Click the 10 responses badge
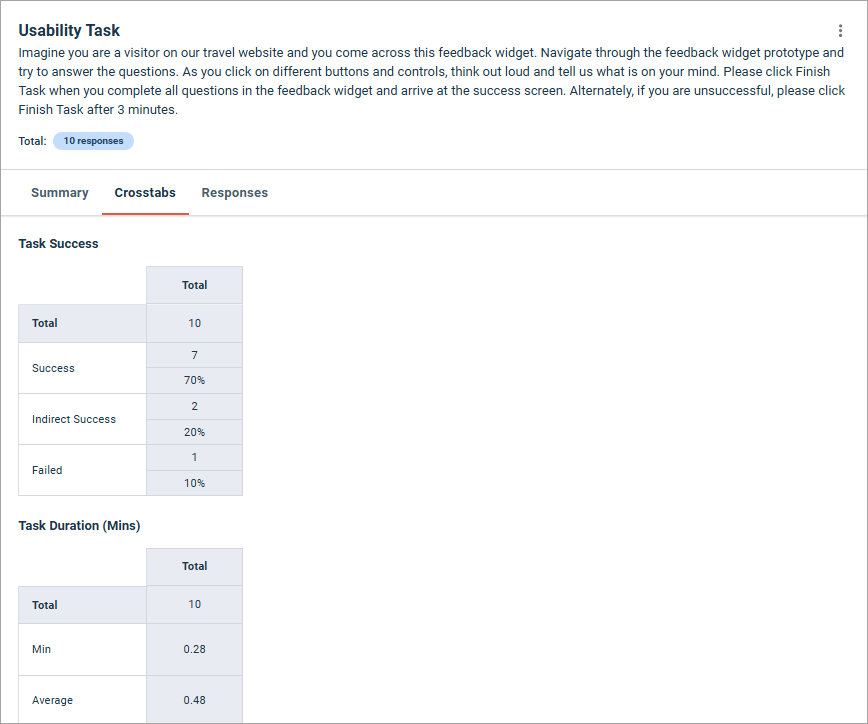Image resolution: width=868 pixels, height=724 pixels. 94,141
